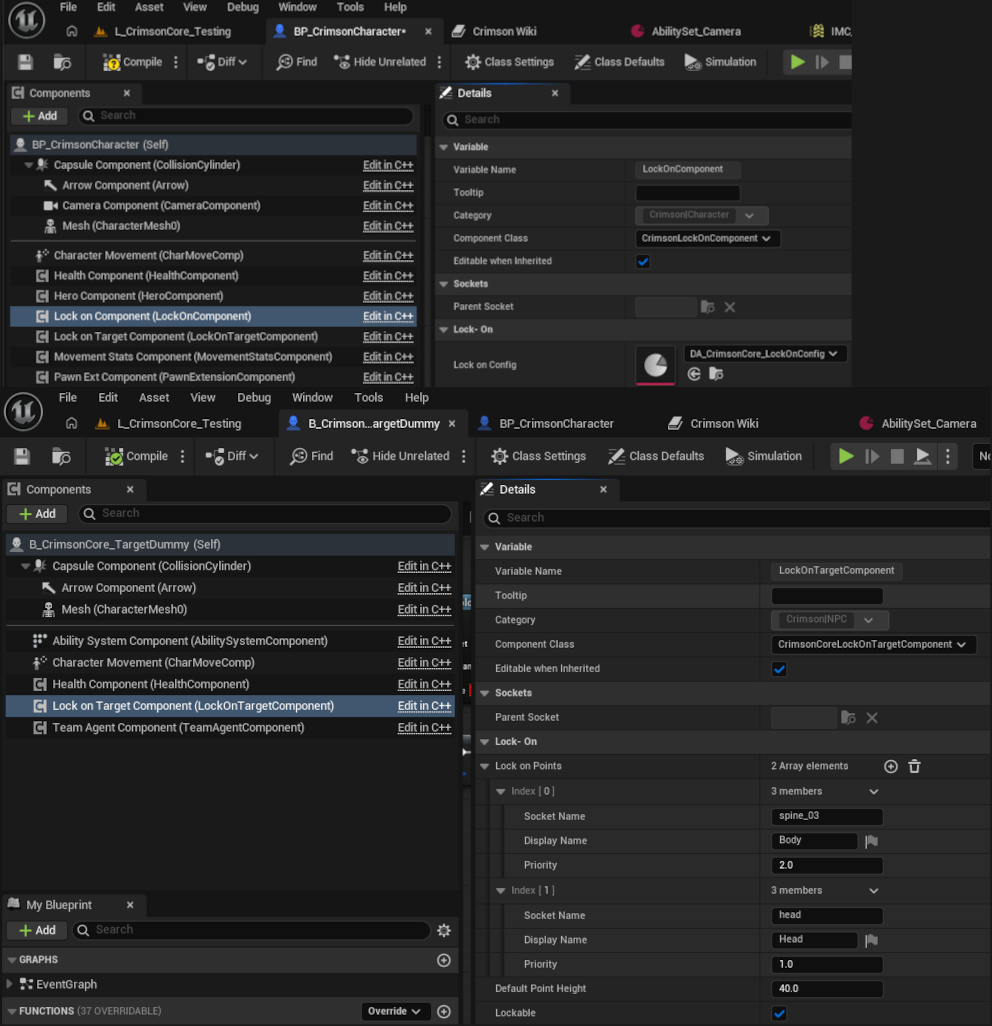The height and width of the screenshot is (1026, 992).
Task: Toggle Editable when Inherited for LockOnComponent
Action: pos(643,262)
